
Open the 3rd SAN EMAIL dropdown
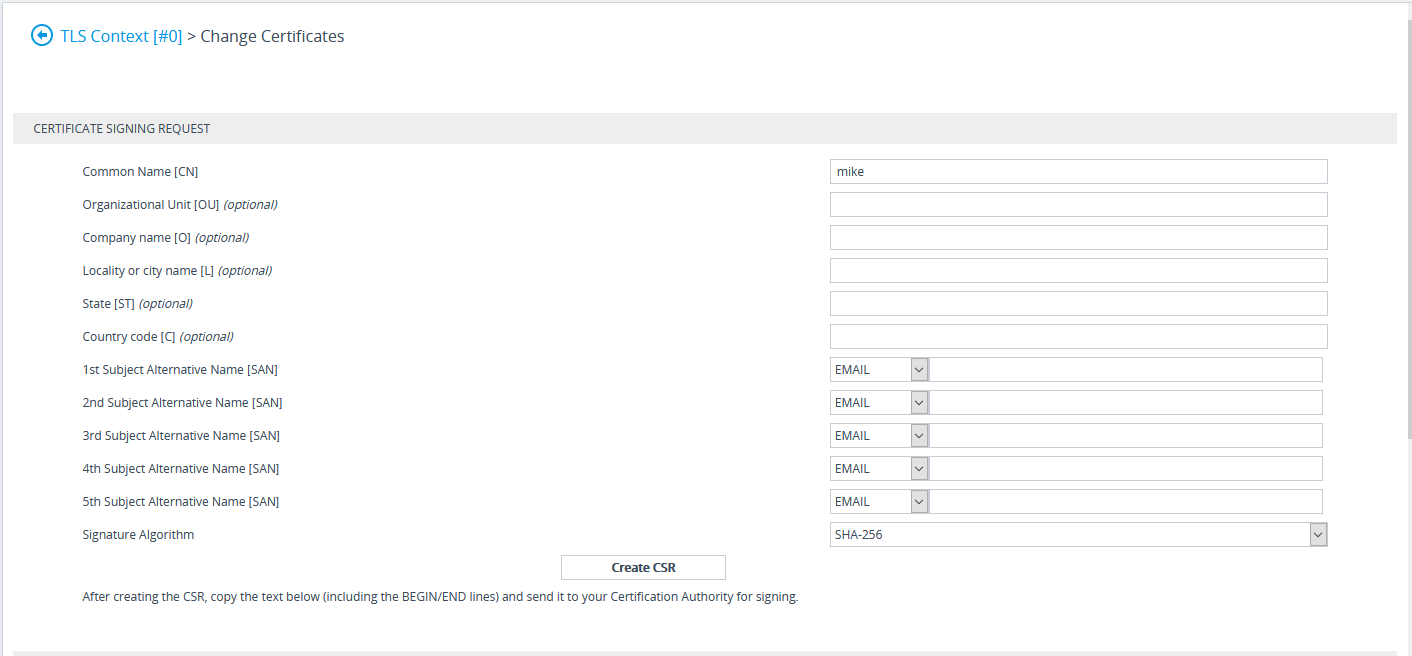879,436
